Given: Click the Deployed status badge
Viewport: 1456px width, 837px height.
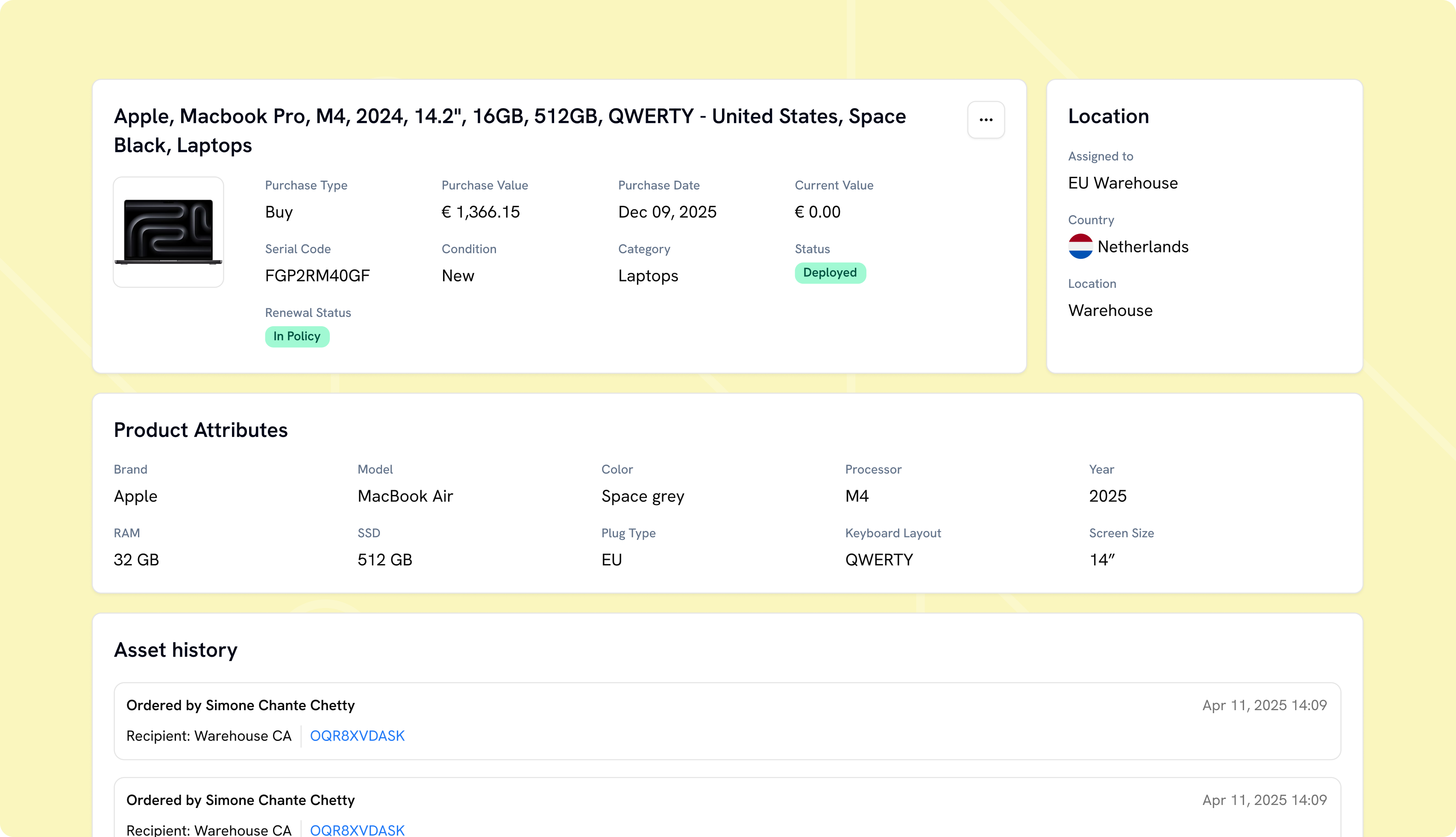Looking at the screenshot, I should [x=830, y=272].
